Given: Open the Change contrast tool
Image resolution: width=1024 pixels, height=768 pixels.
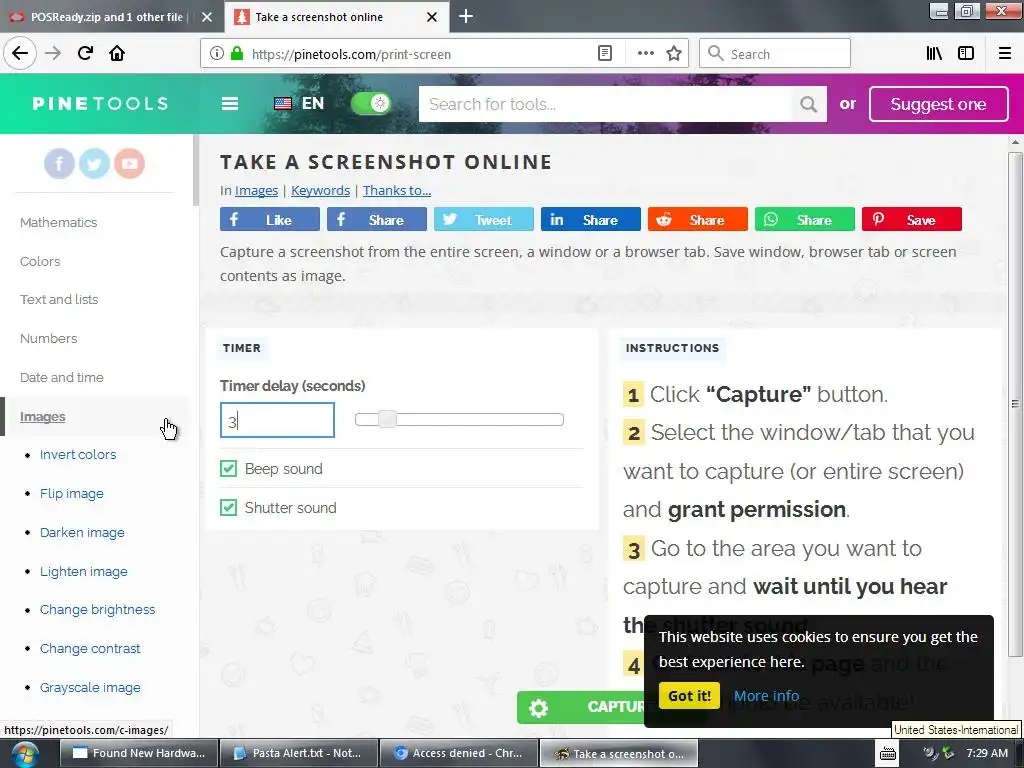Looking at the screenshot, I should (89, 648).
